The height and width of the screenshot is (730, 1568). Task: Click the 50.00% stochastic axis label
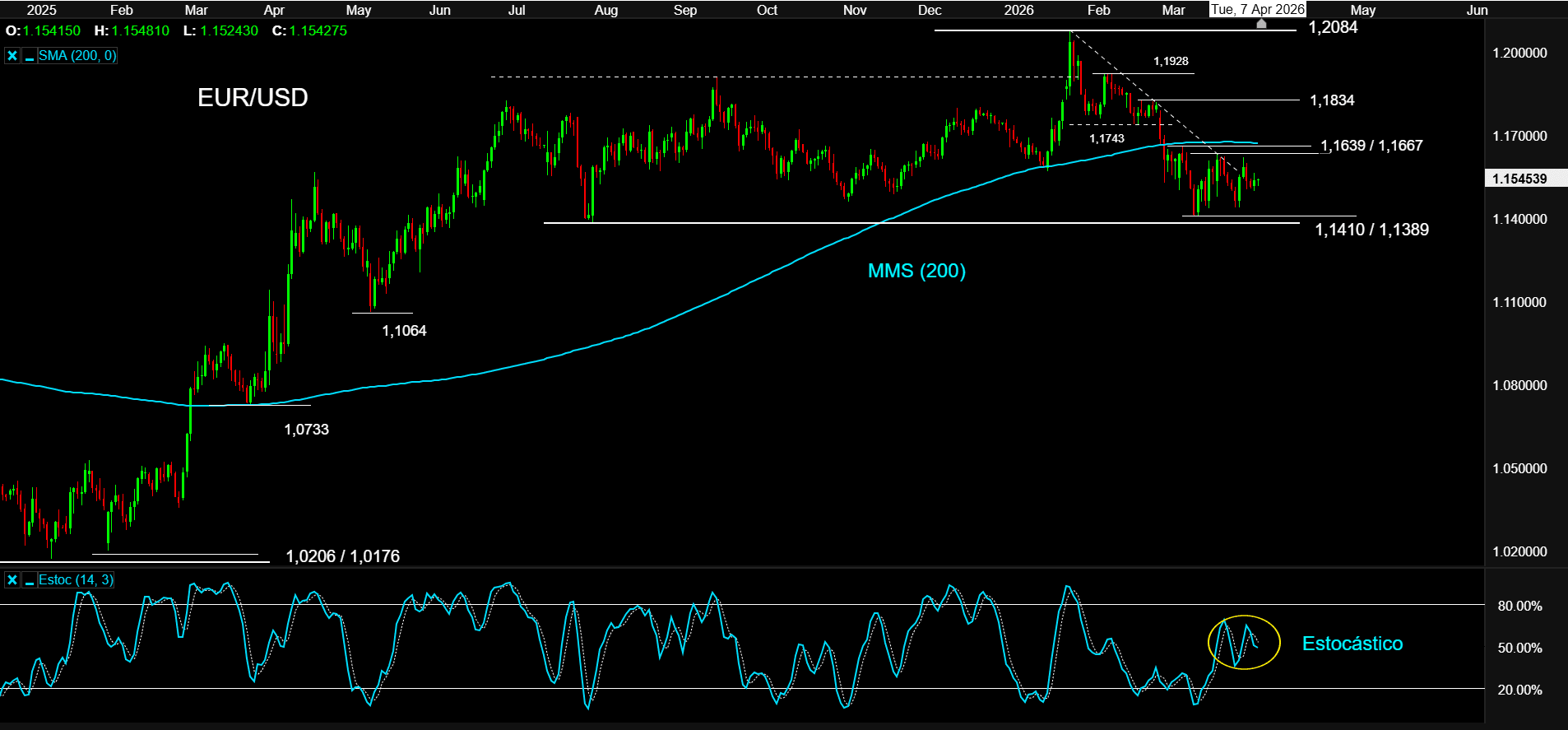click(x=1519, y=648)
